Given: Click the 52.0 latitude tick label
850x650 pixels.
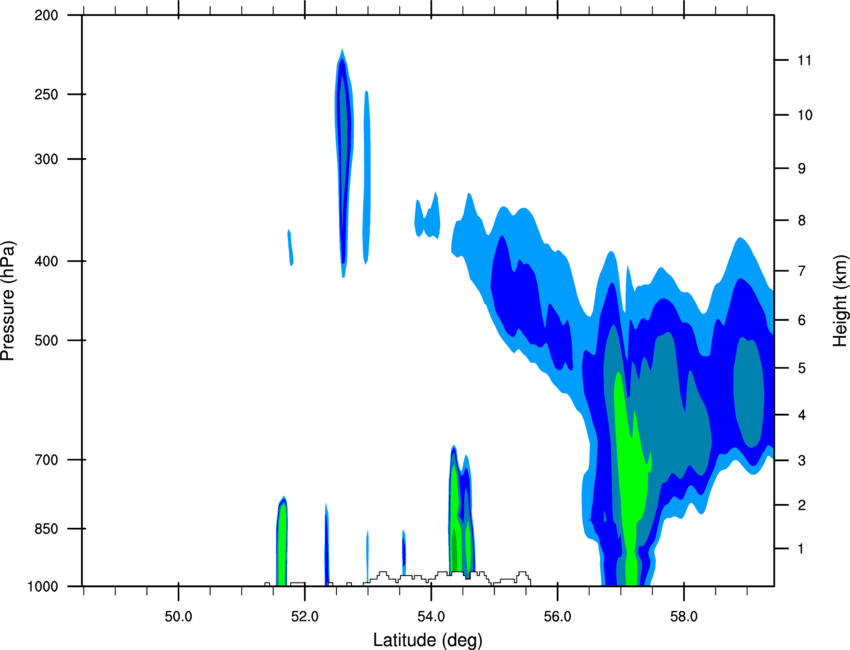Looking at the screenshot, I should tap(305, 617).
